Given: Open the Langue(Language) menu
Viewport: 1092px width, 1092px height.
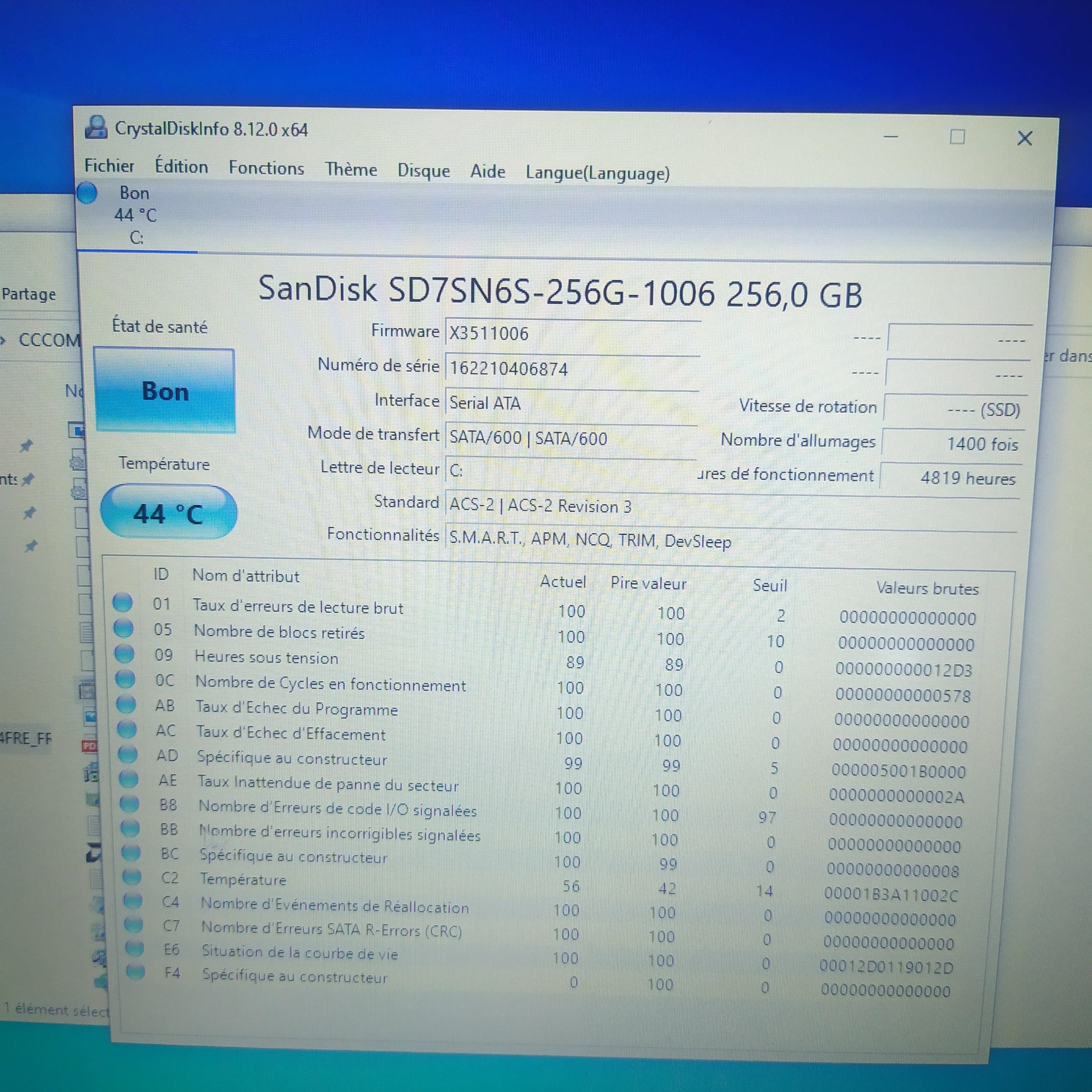Looking at the screenshot, I should (x=597, y=173).
